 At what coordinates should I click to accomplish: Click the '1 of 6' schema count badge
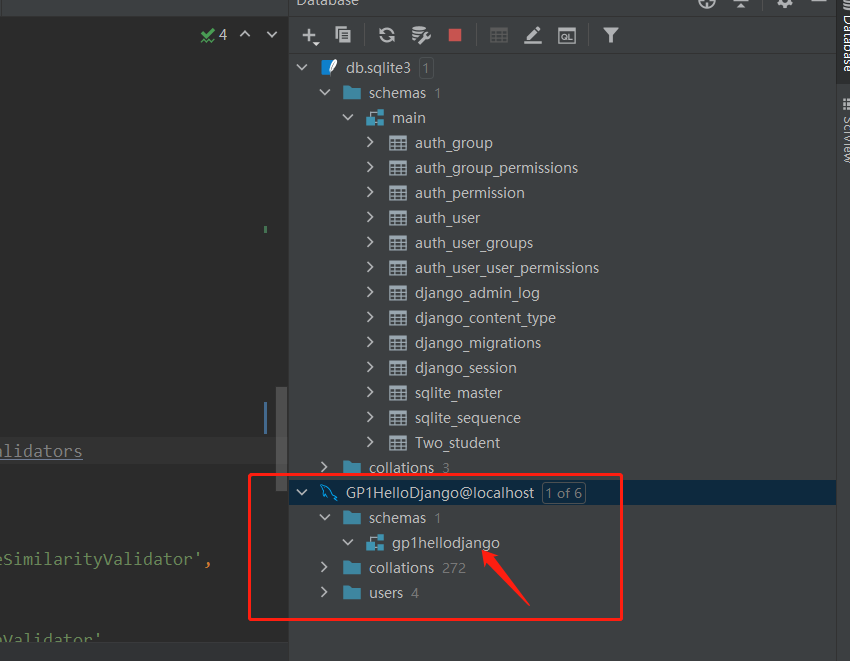pos(564,493)
